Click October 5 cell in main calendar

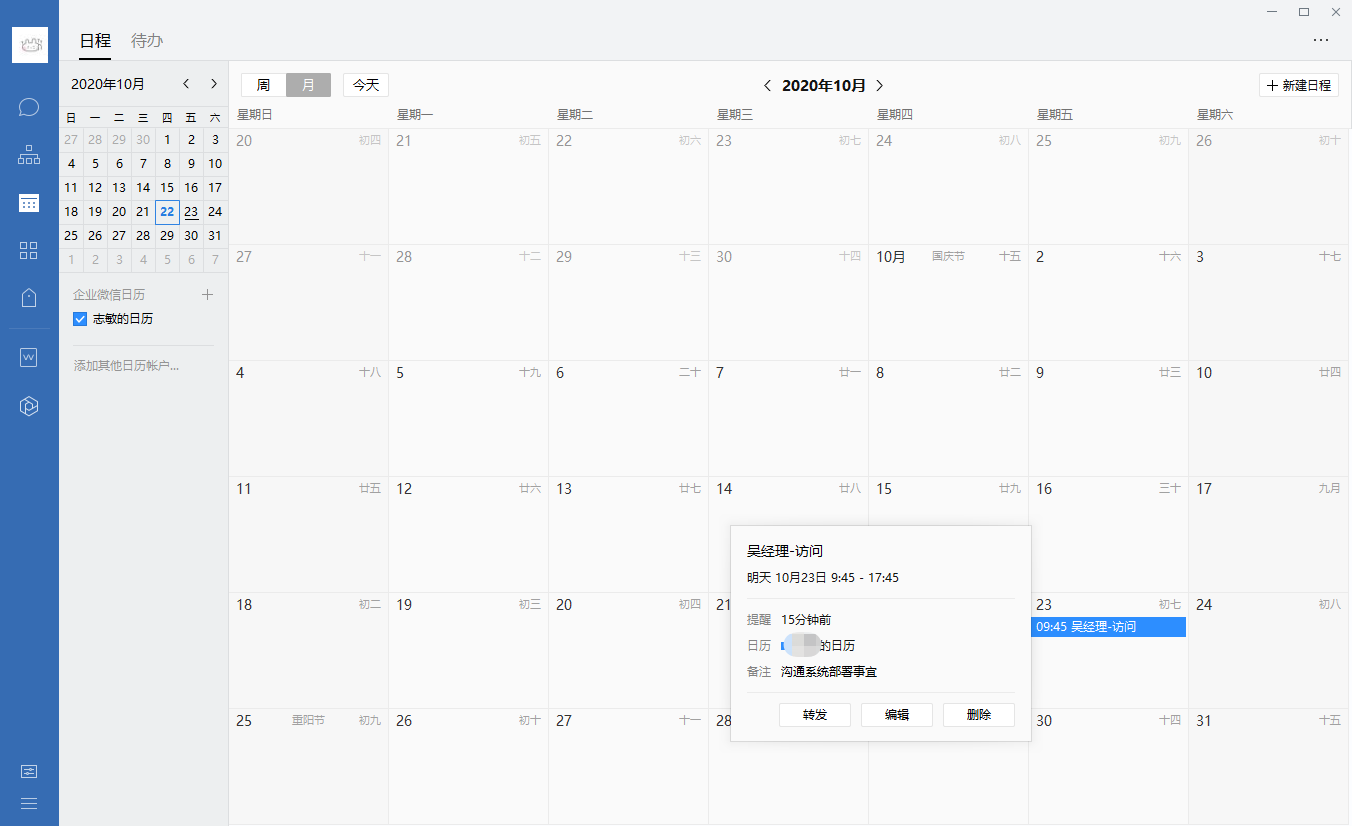pos(468,418)
